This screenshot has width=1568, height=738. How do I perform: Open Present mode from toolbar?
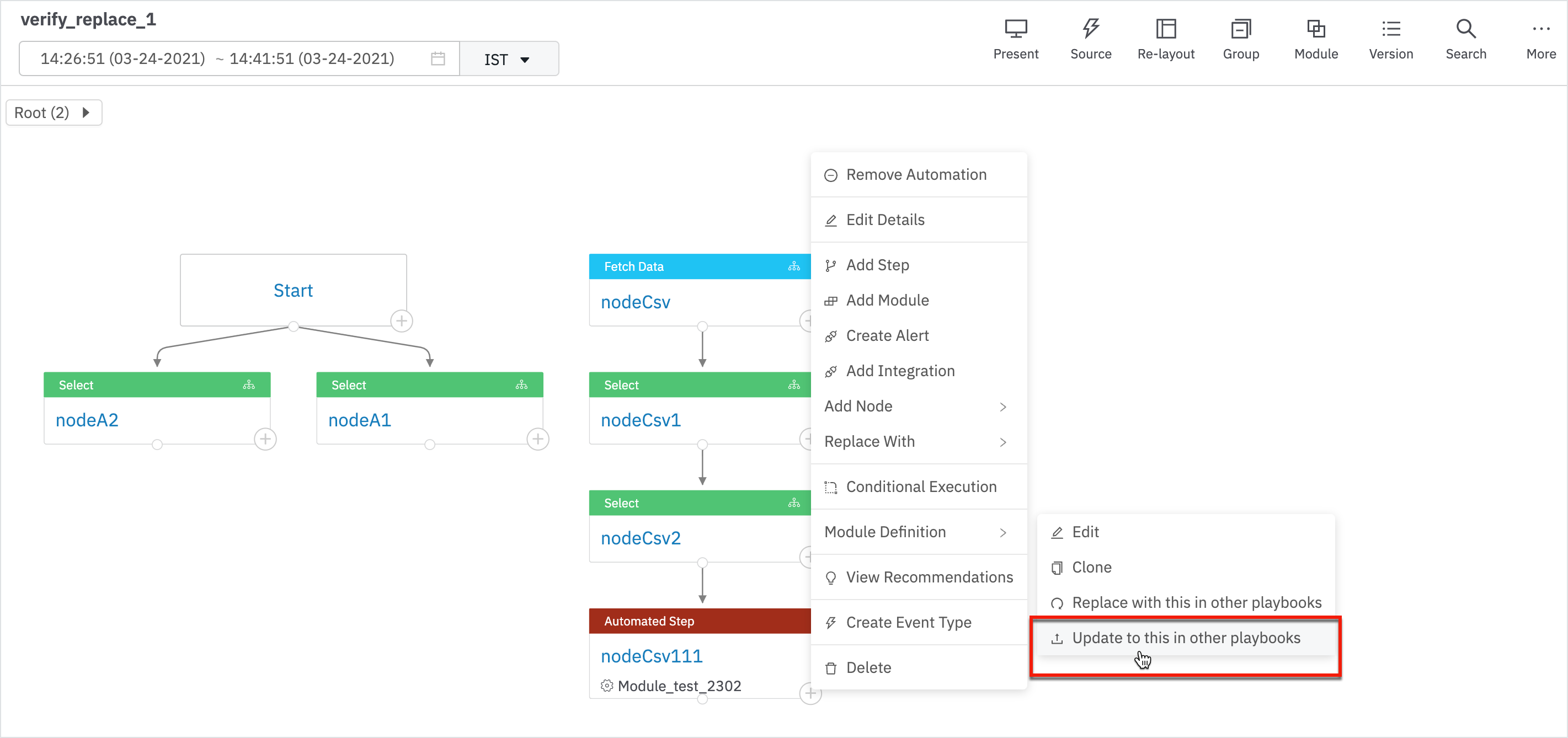(1015, 40)
